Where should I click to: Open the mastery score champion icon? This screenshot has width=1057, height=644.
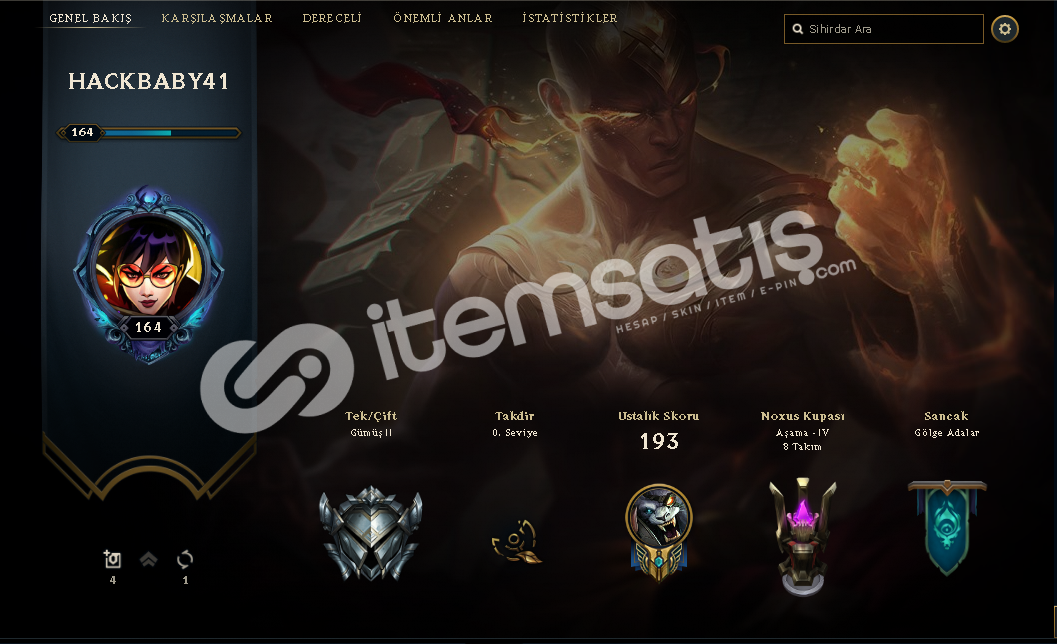(659, 532)
